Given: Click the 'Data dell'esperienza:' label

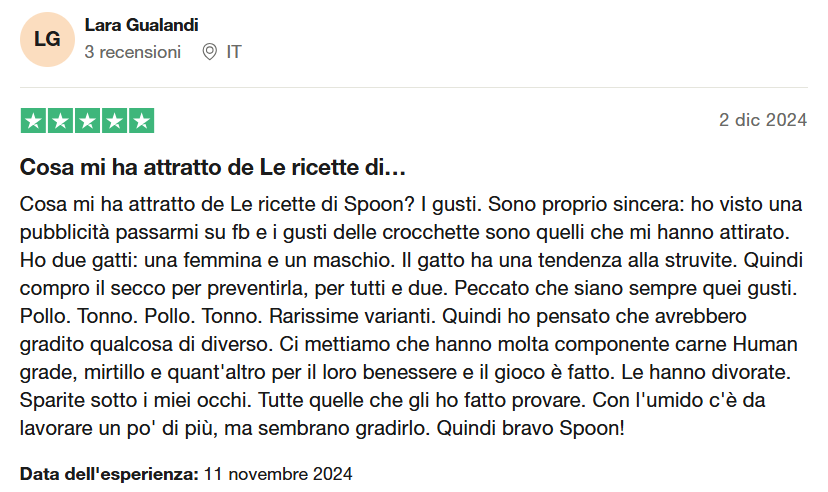Looking at the screenshot, I should (111, 472).
